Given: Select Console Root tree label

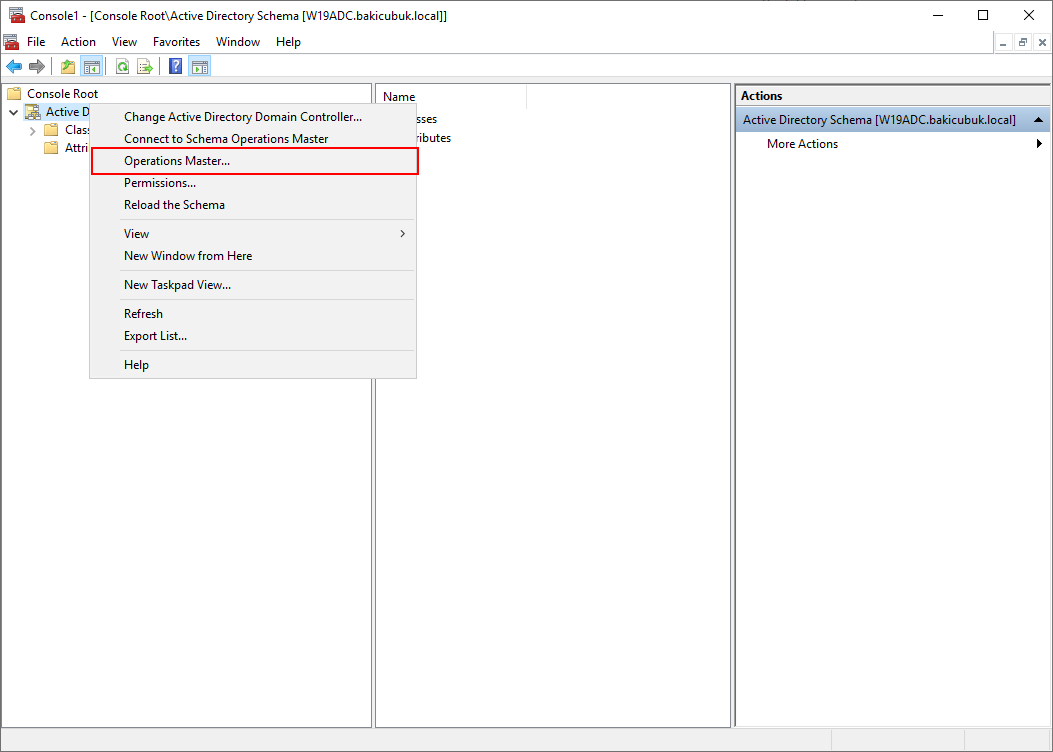Looking at the screenshot, I should pos(62,94).
